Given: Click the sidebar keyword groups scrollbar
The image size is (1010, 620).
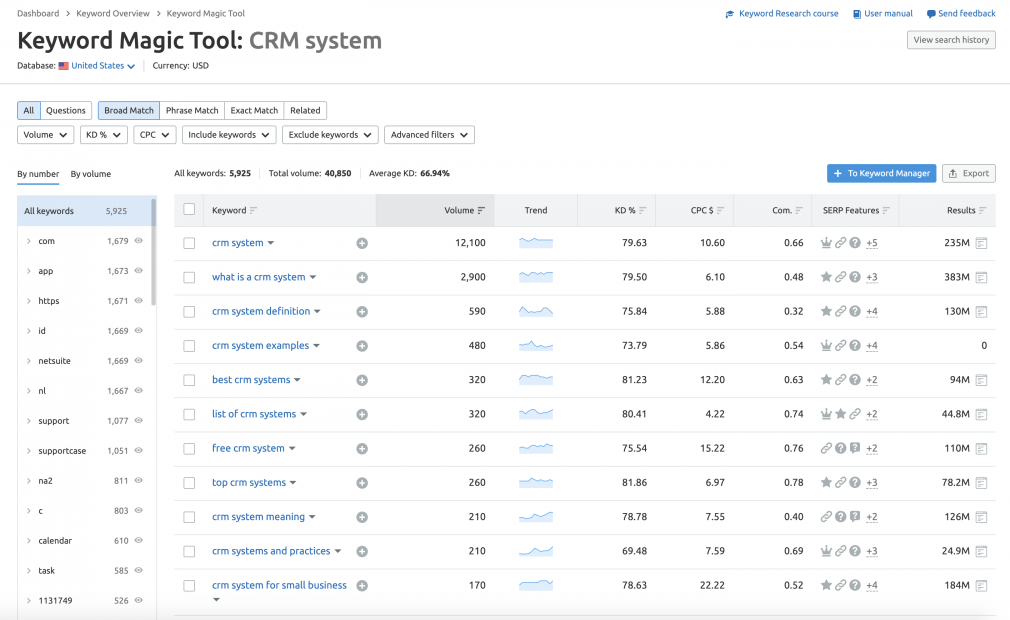Looking at the screenshot, I should [153, 250].
